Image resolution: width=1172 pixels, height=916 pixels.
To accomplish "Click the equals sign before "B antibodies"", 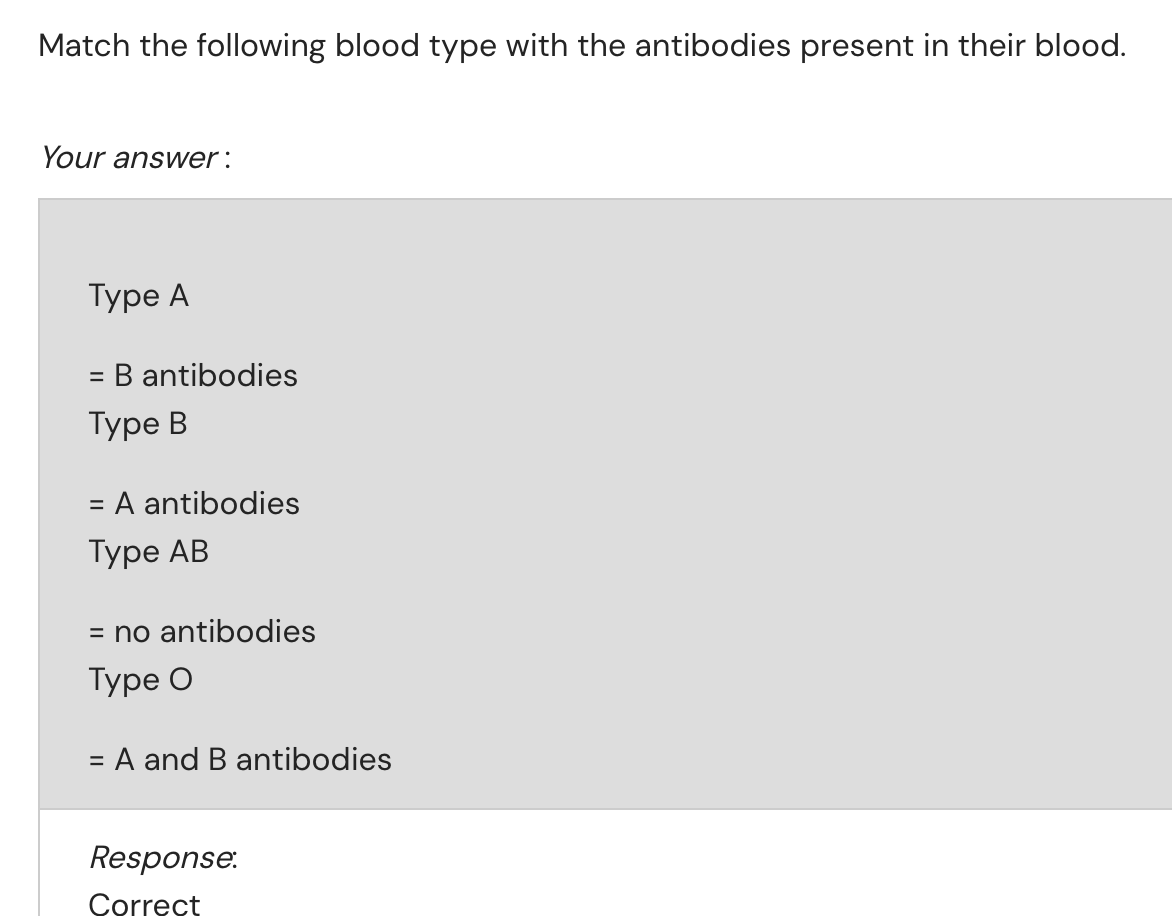I will (x=97, y=376).
